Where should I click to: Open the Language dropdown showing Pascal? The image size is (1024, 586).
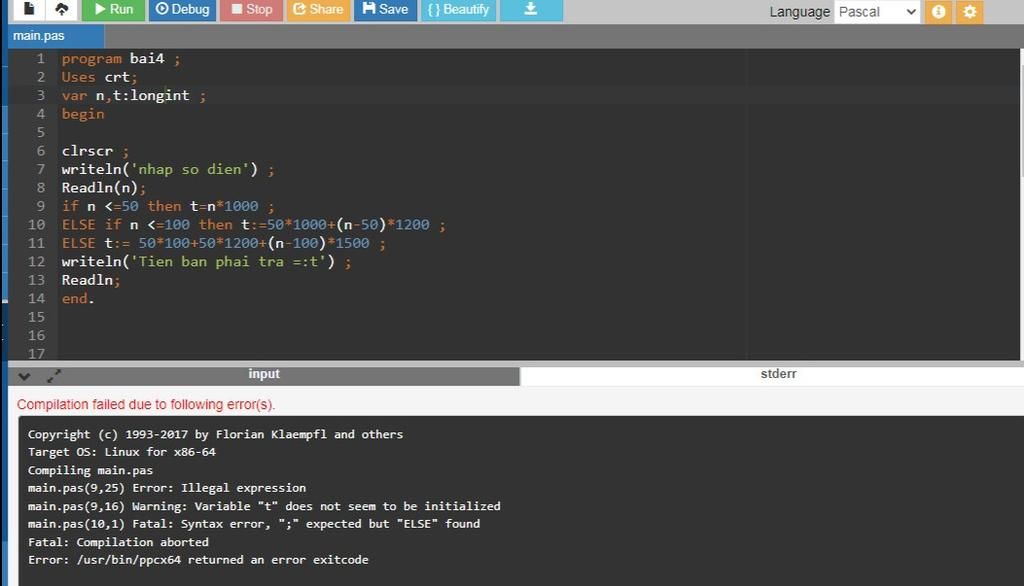point(877,12)
